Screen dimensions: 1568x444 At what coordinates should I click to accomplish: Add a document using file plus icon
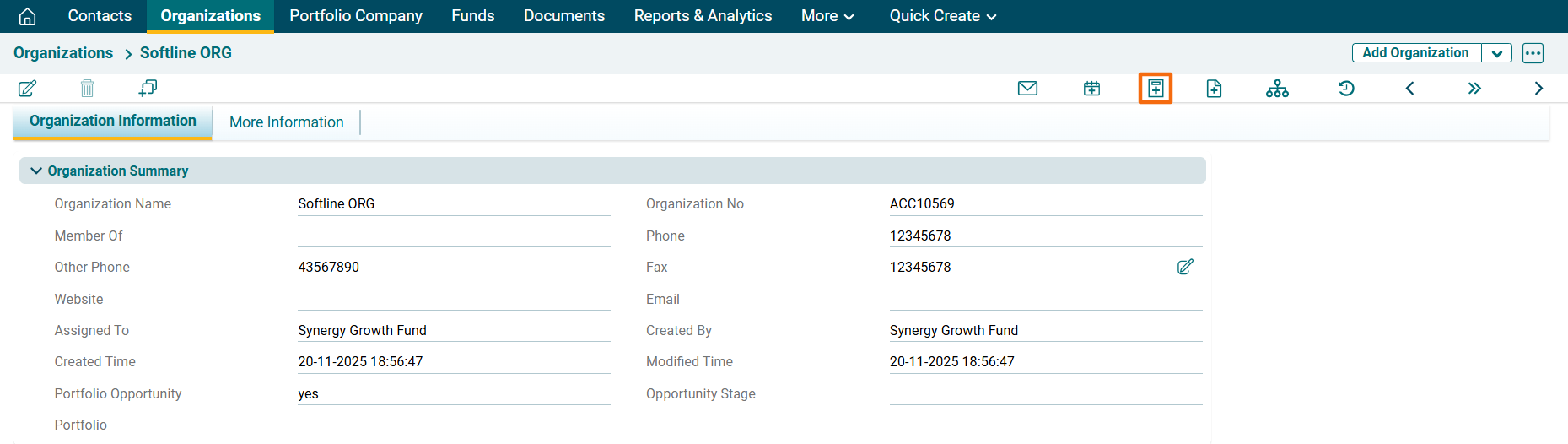click(1214, 89)
